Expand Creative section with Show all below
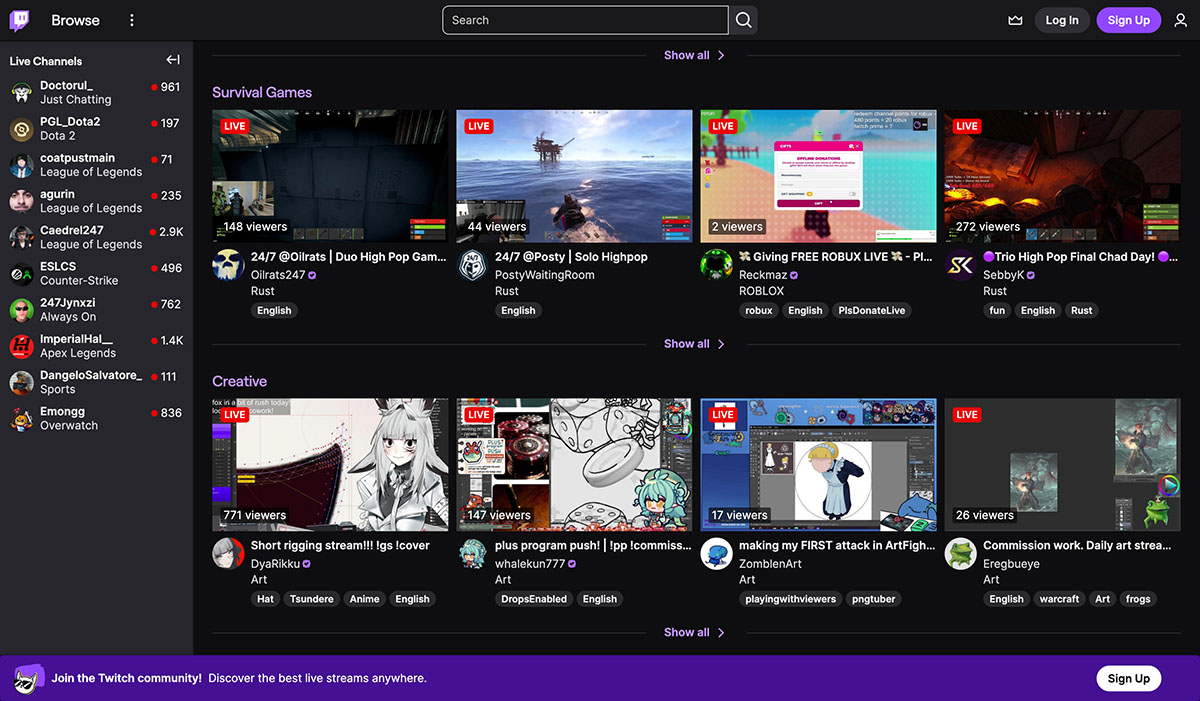 tap(694, 632)
